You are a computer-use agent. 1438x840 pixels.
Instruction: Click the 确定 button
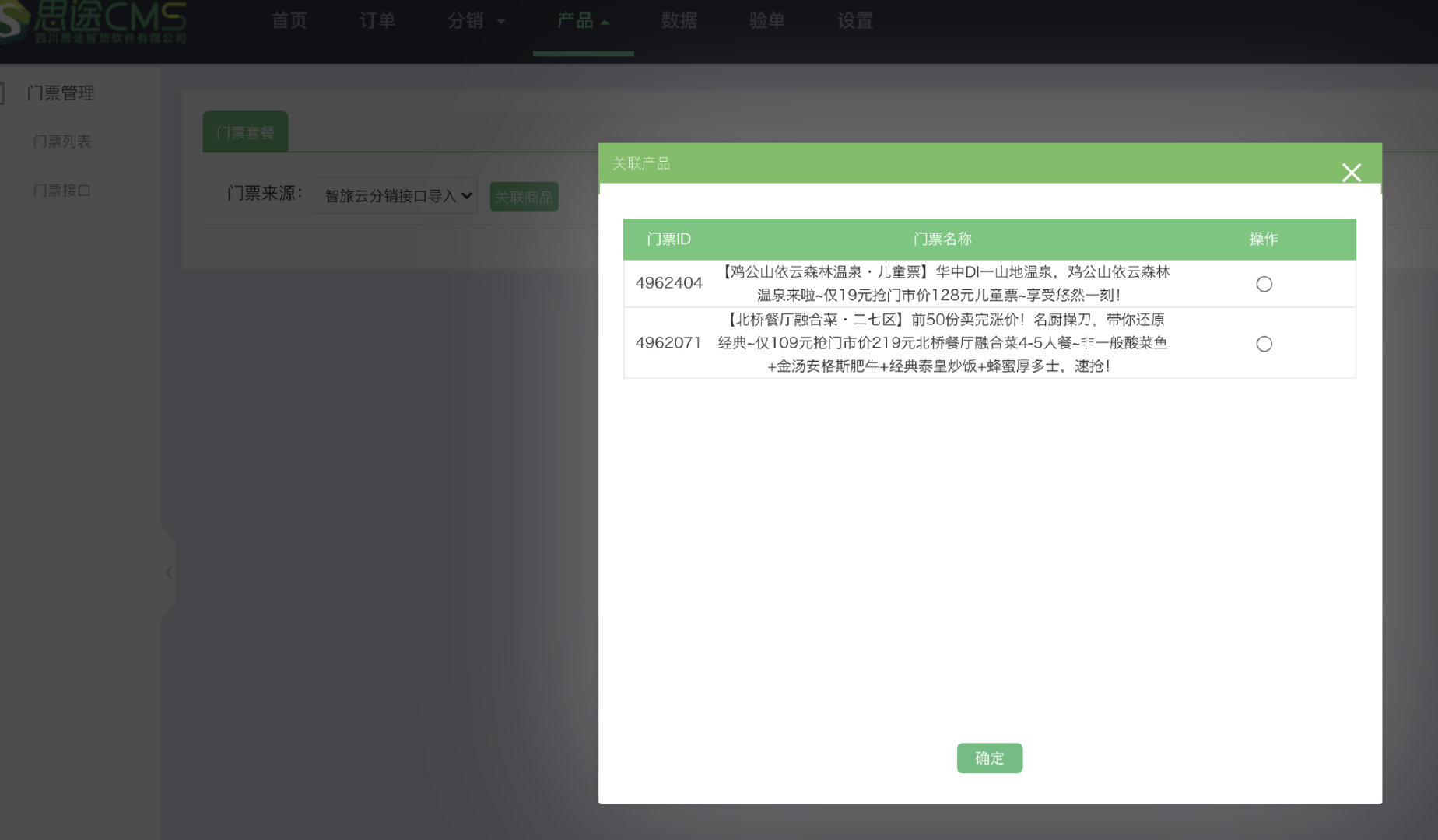989,758
